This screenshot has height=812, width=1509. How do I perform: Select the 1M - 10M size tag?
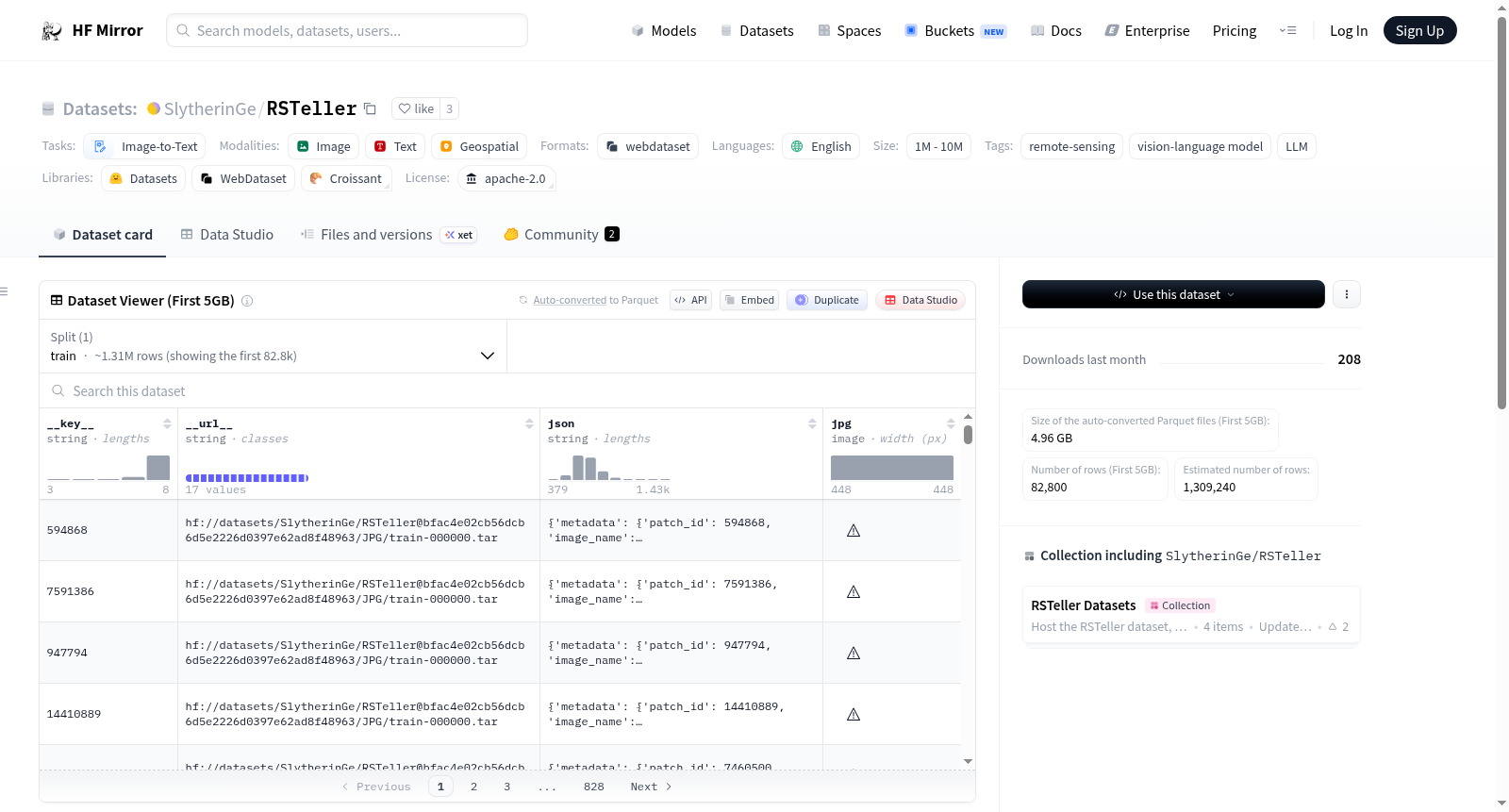pos(938,146)
